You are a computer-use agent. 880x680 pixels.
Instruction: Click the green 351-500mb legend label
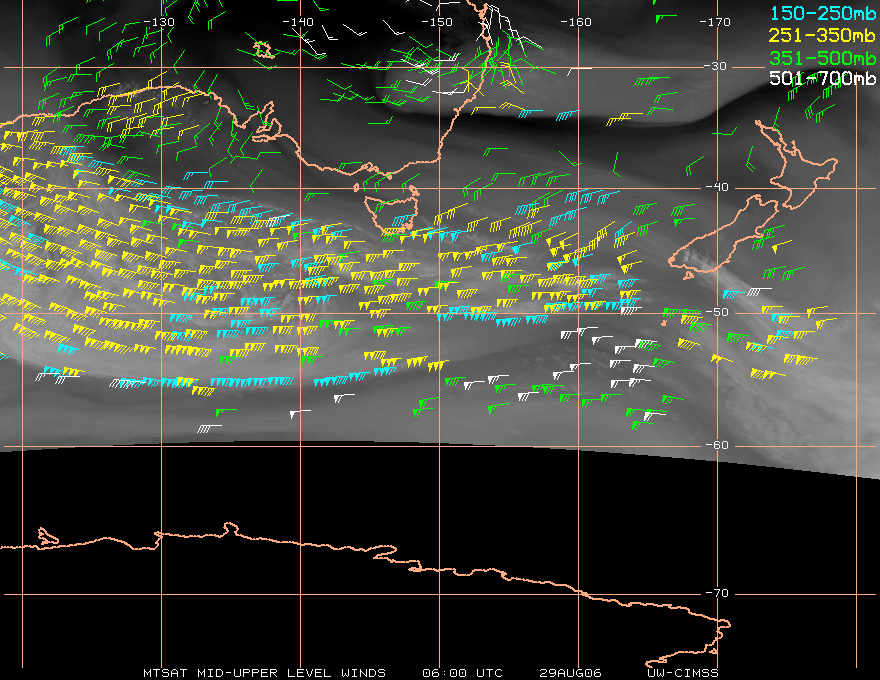(824, 56)
